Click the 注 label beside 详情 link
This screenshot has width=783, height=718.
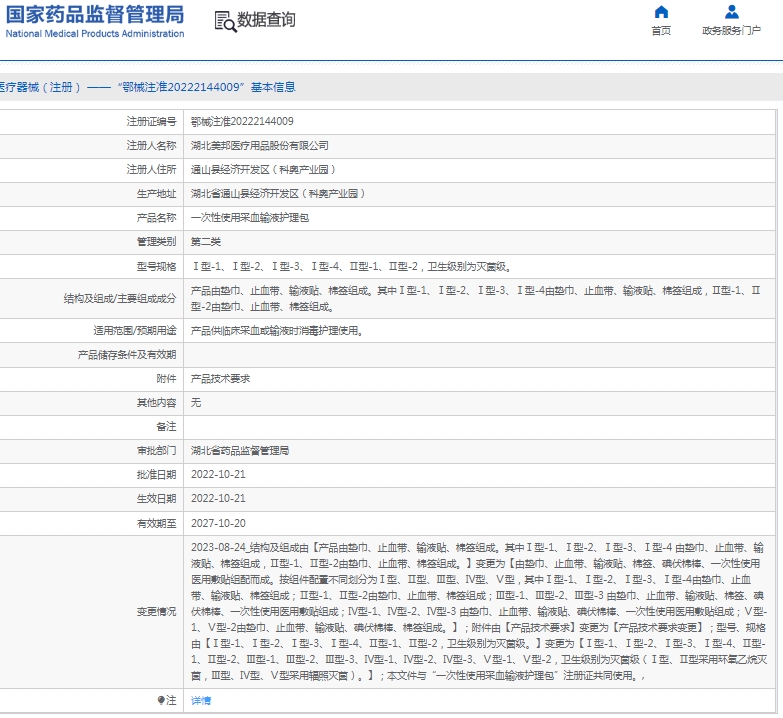167,701
